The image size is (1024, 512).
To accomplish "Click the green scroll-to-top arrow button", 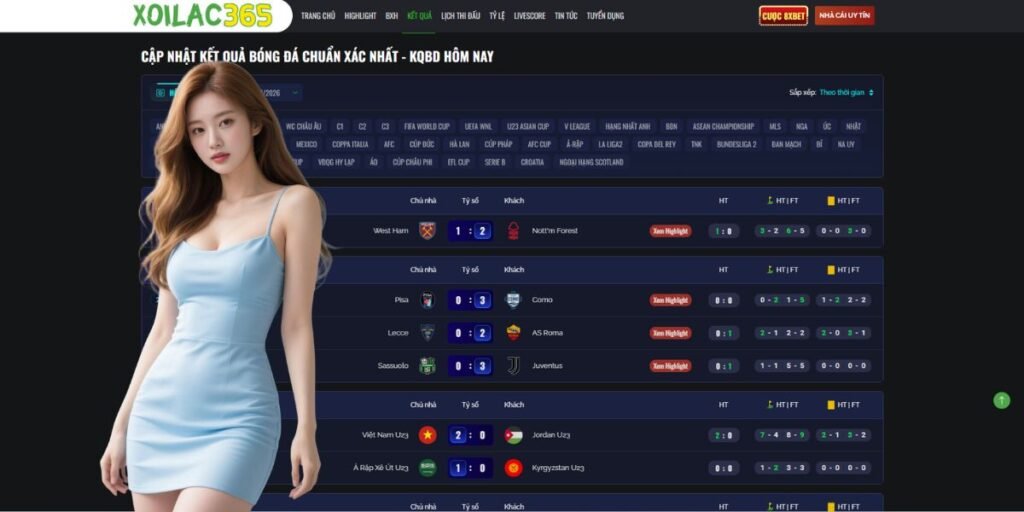I will pos(1001,400).
